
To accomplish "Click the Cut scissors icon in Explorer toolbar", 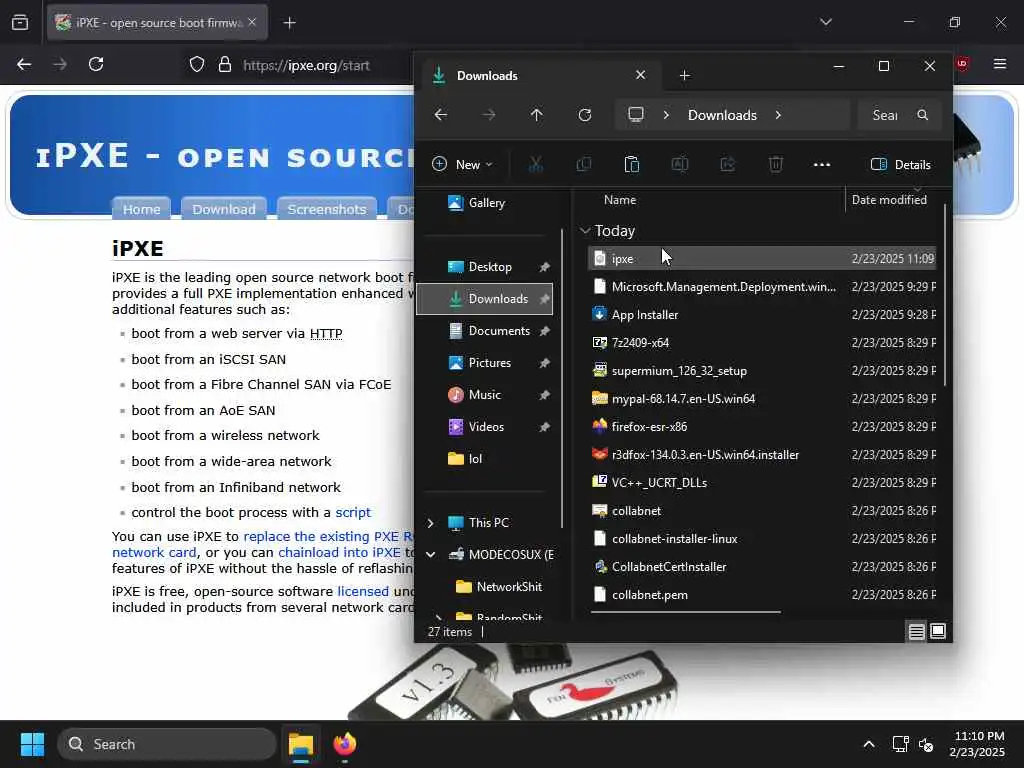I will 536,165.
